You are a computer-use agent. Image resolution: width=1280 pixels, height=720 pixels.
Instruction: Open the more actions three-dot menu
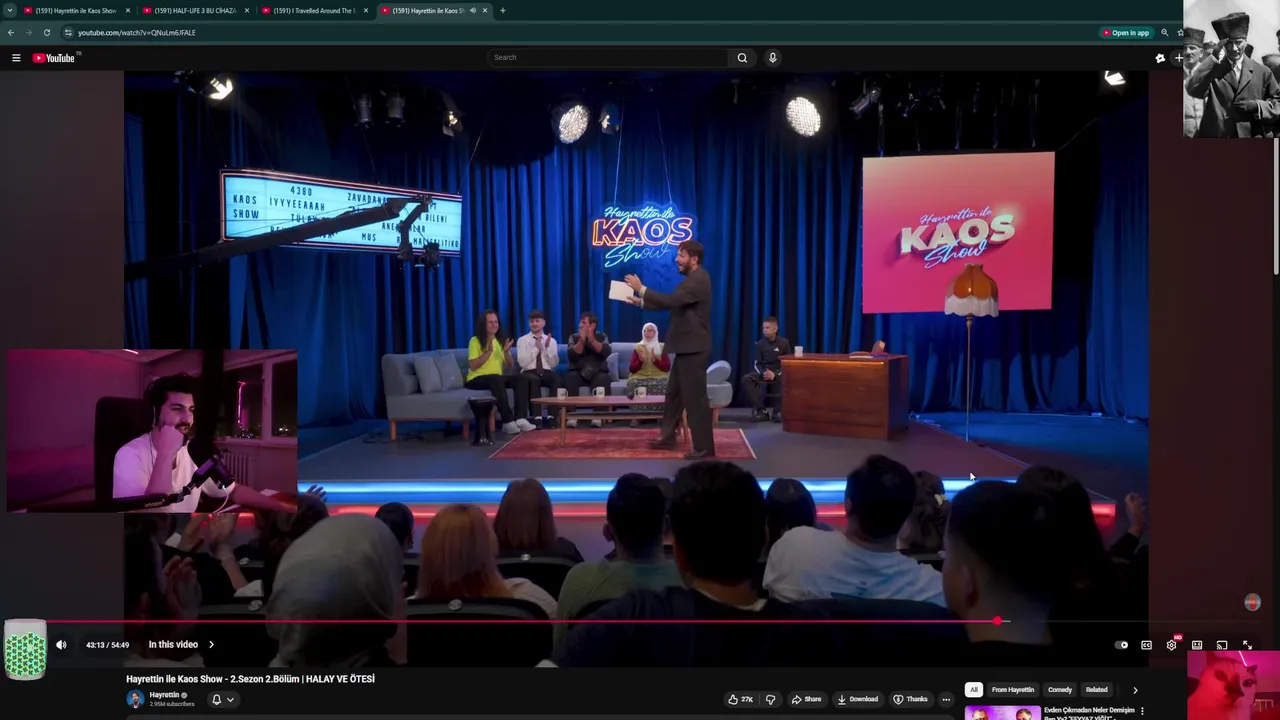click(x=946, y=699)
